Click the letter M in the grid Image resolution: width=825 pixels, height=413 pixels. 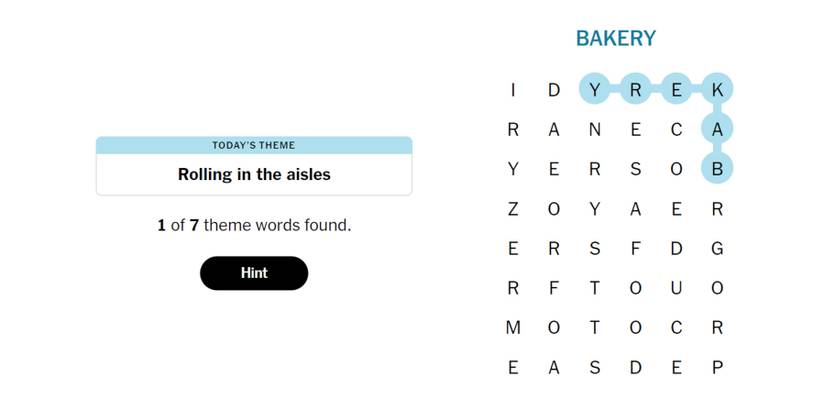coord(513,328)
